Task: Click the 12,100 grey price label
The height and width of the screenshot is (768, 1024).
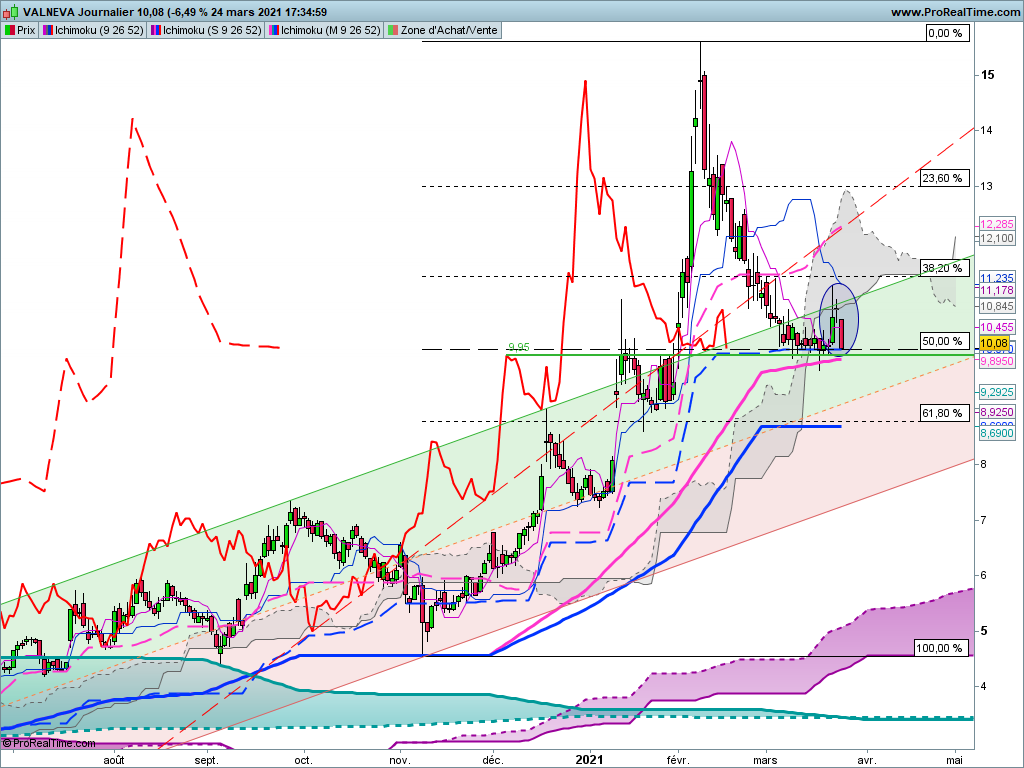Action: click(x=997, y=238)
